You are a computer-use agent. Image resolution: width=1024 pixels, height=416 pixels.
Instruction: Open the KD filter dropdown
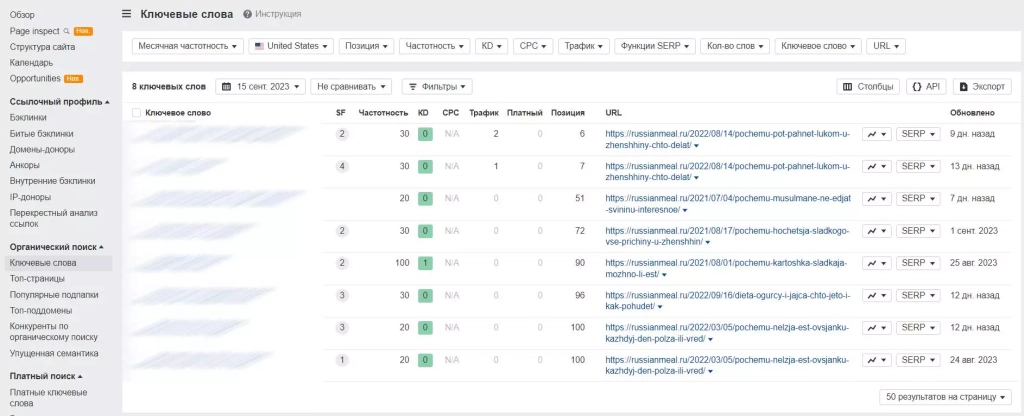tap(491, 46)
